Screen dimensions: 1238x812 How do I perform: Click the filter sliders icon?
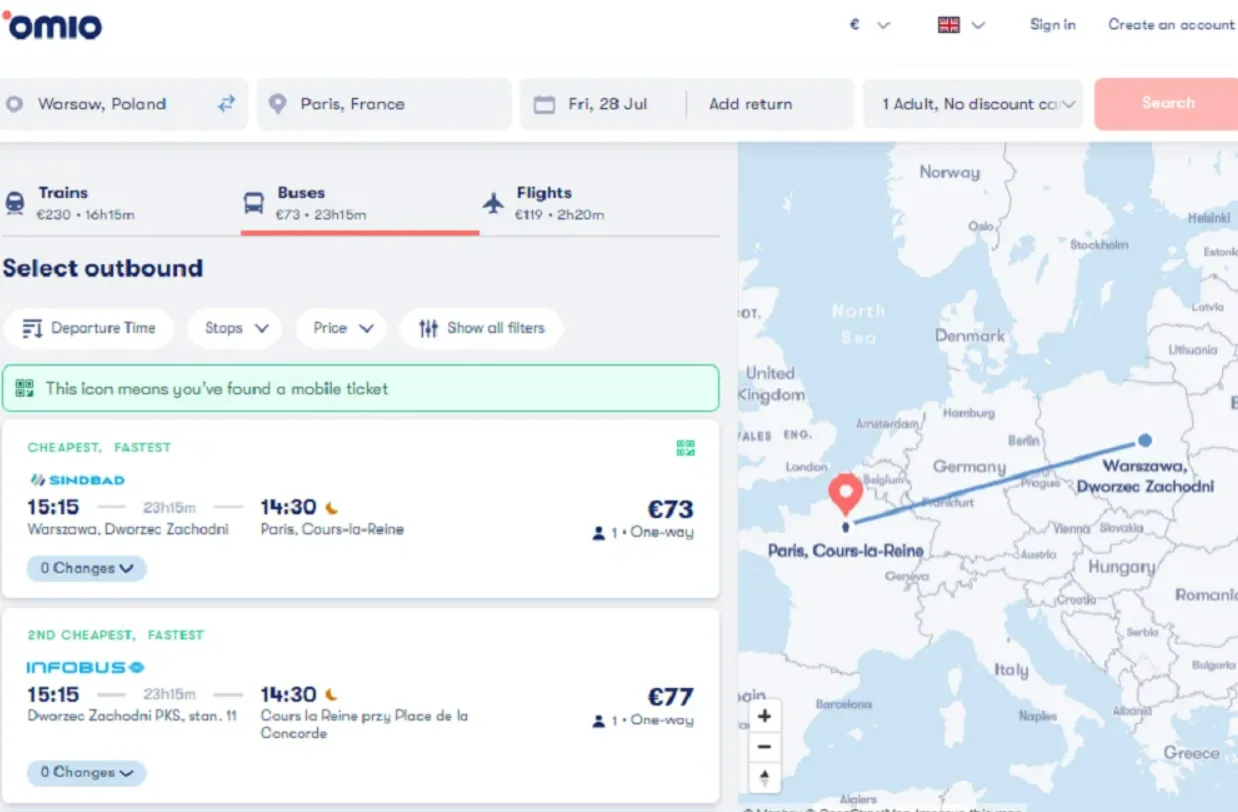[428, 328]
